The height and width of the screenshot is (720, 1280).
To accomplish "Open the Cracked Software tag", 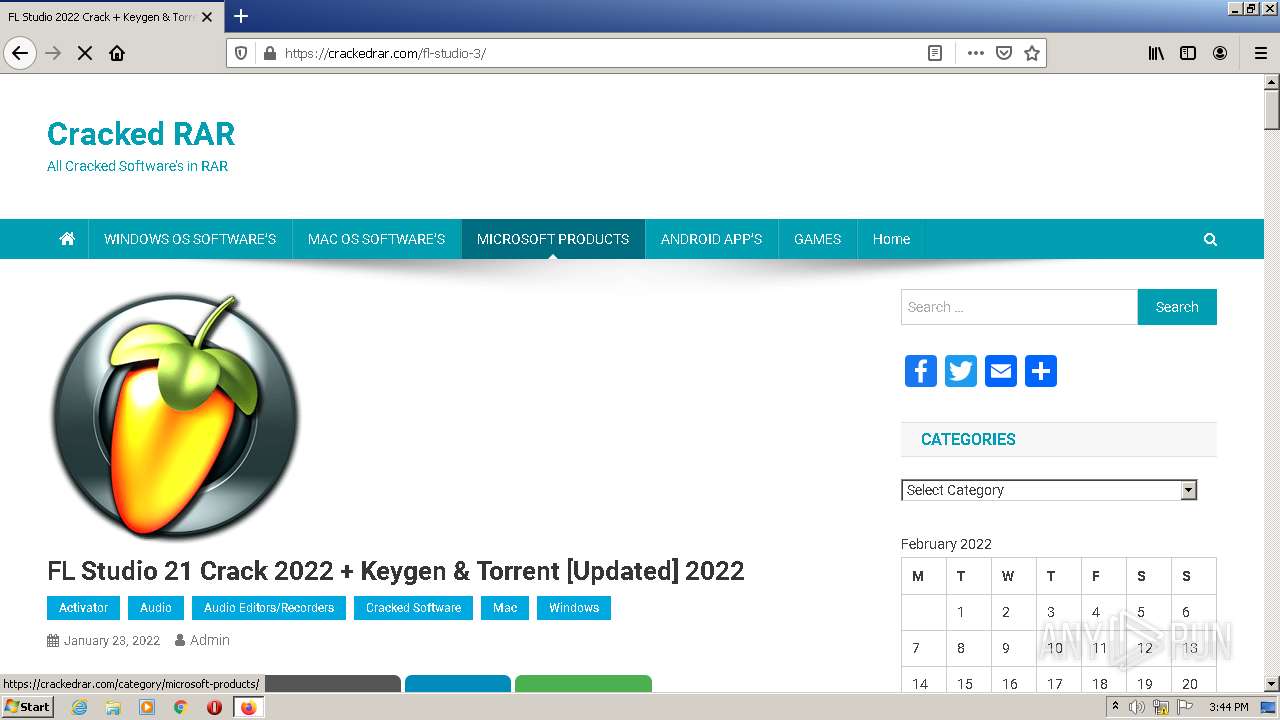I will coord(413,608).
